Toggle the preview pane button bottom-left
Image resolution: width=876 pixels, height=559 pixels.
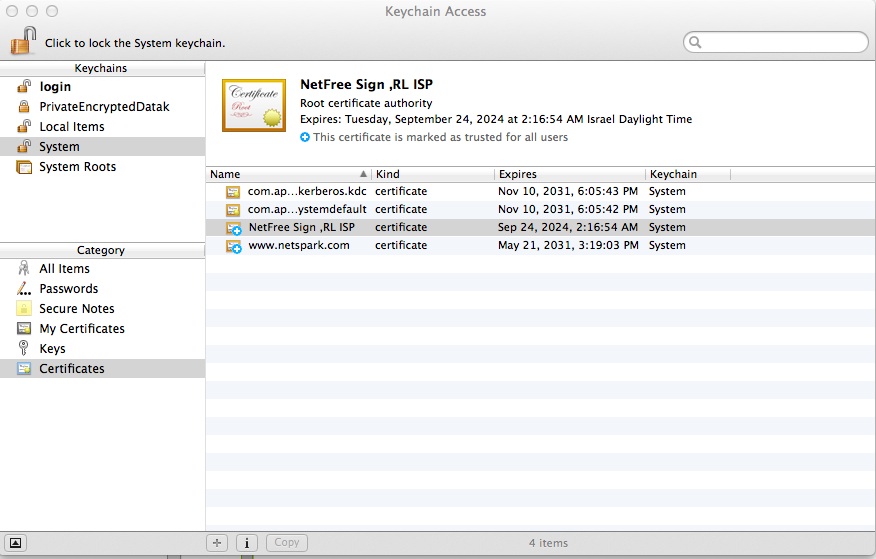(x=16, y=542)
